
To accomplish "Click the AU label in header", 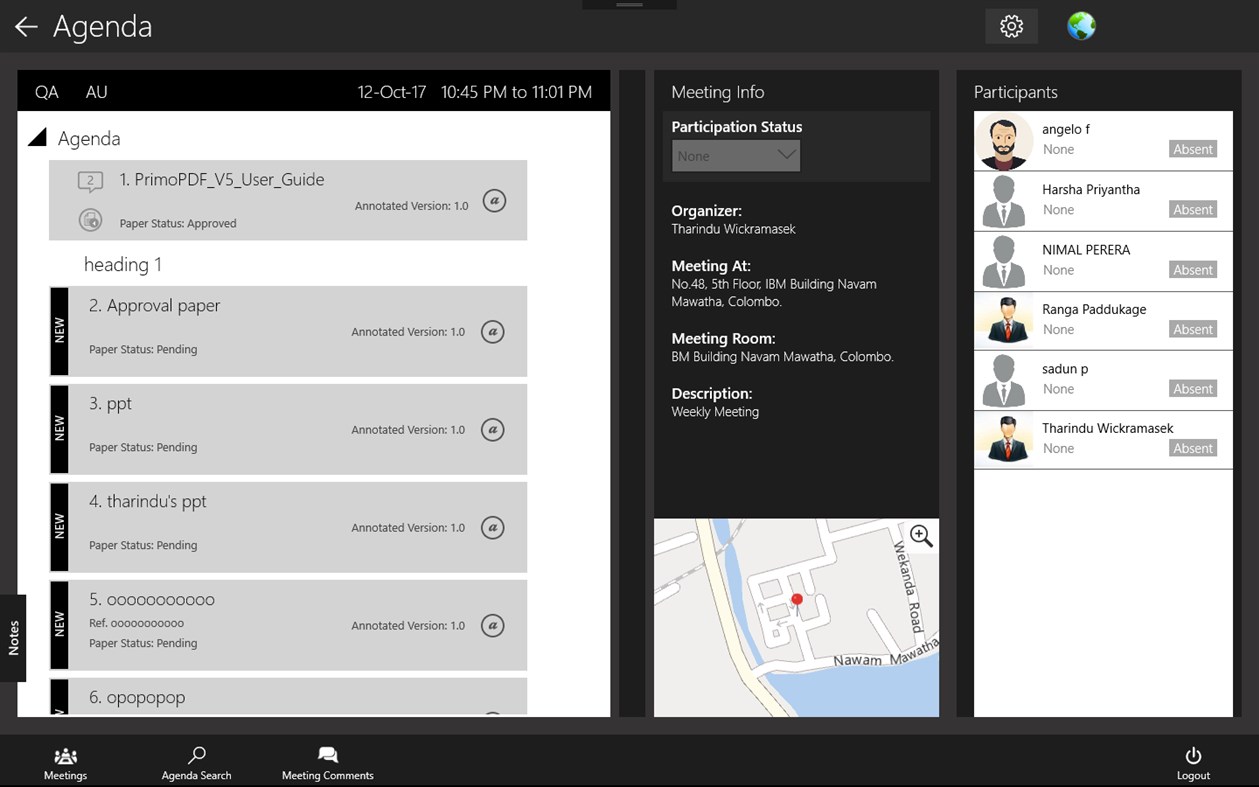I will [96, 92].
